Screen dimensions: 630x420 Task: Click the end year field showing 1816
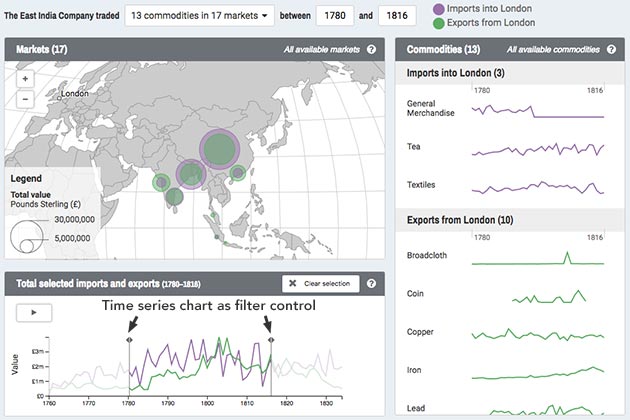click(397, 16)
